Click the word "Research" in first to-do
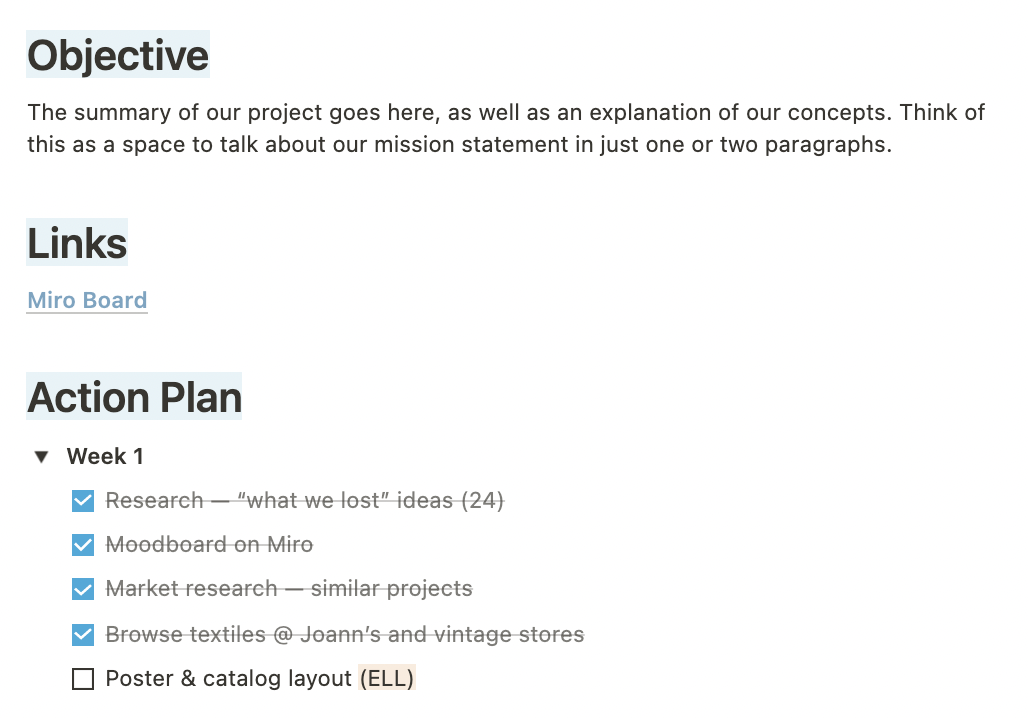1028x718 pixels. click(x=154, y=500)
